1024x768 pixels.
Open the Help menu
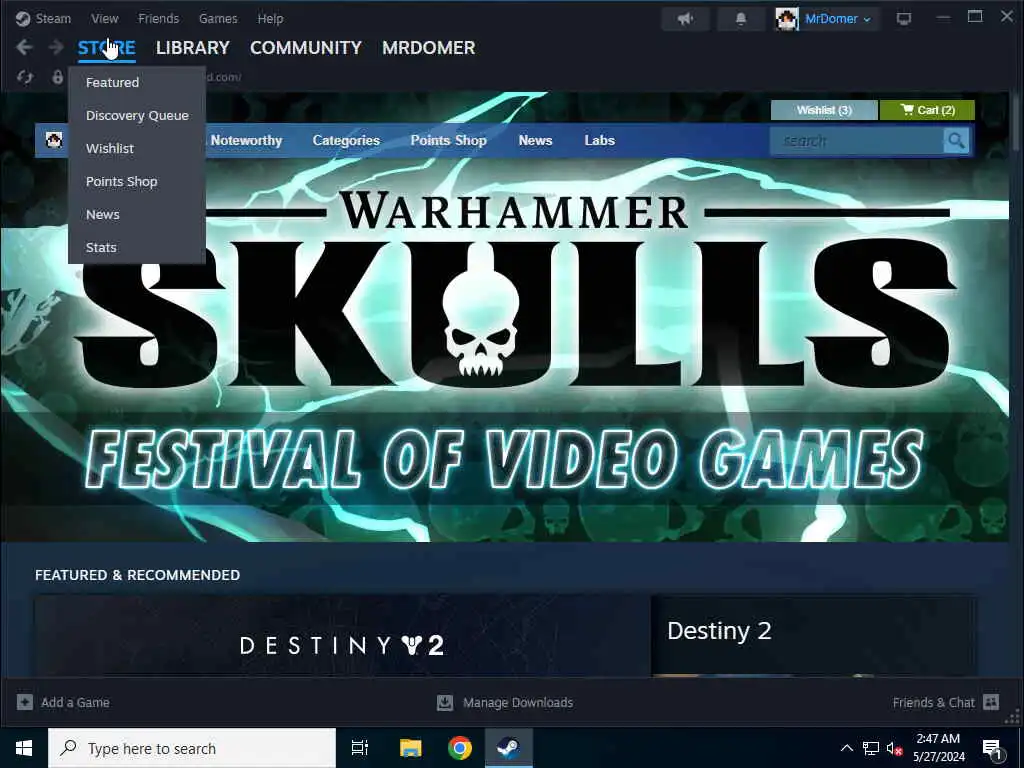270,18
